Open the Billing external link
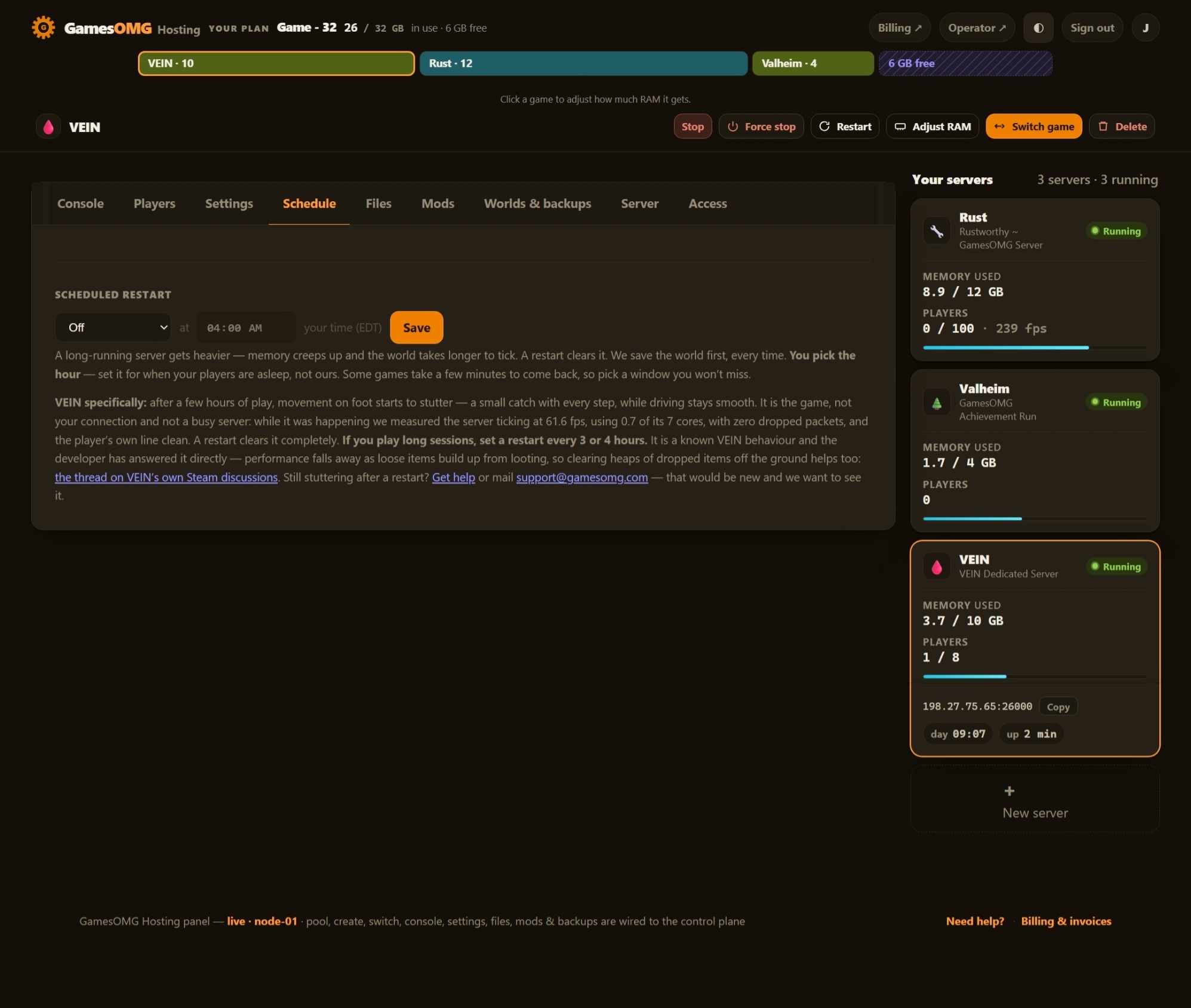Image resolution: width=1191 pixels, height=1008 pixels. (900, 28)
